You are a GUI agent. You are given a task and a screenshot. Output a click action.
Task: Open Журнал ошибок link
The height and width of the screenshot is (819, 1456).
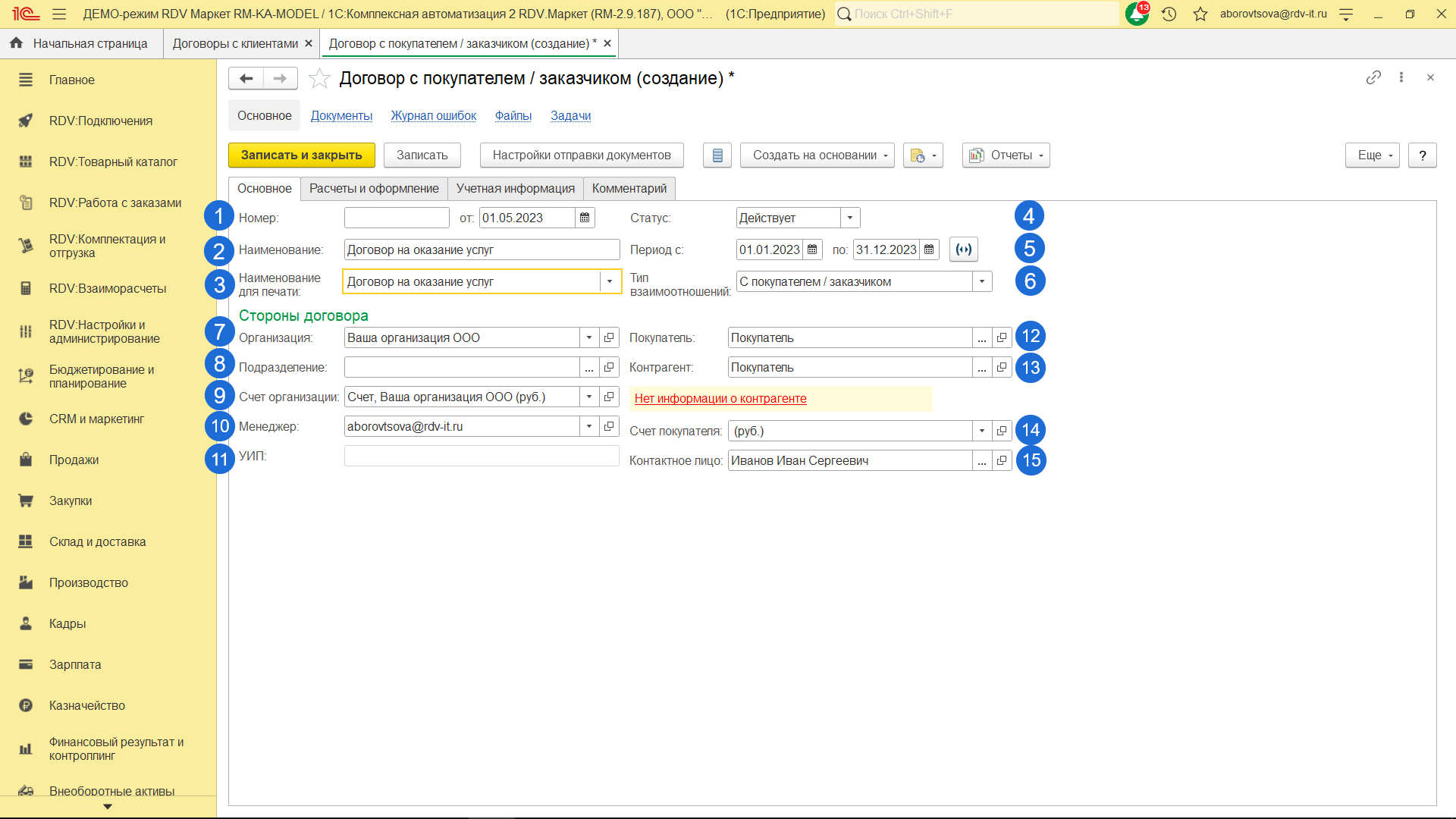pyautogui.click(x=434, y=116)
